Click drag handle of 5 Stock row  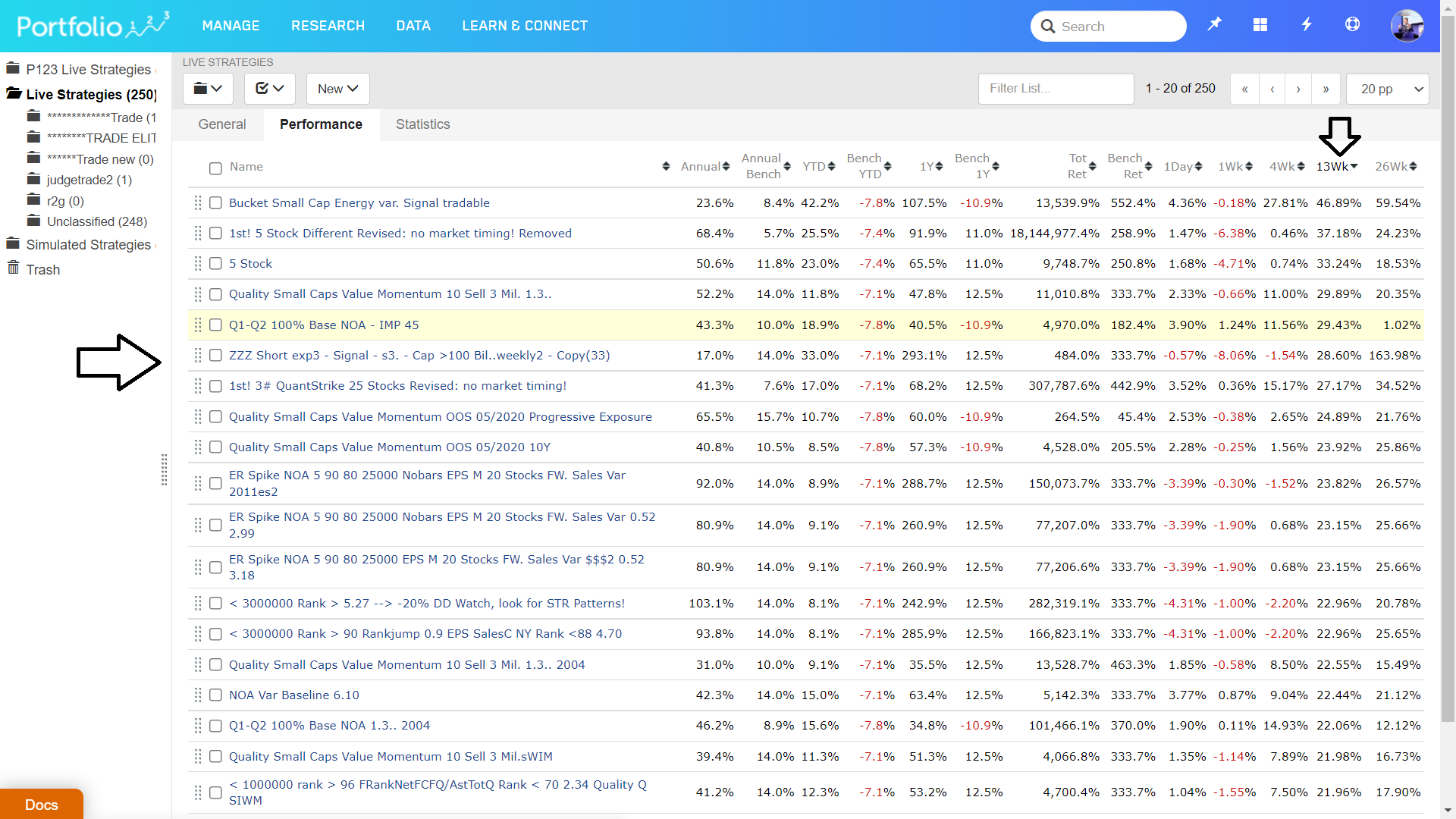[x=197, y=263]
